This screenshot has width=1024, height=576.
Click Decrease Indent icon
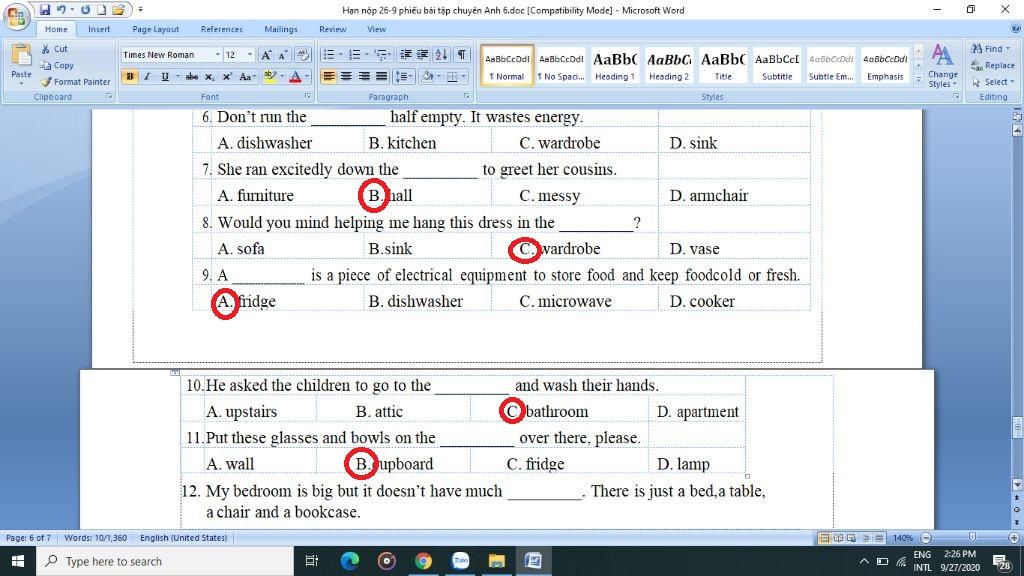(406, 55)
